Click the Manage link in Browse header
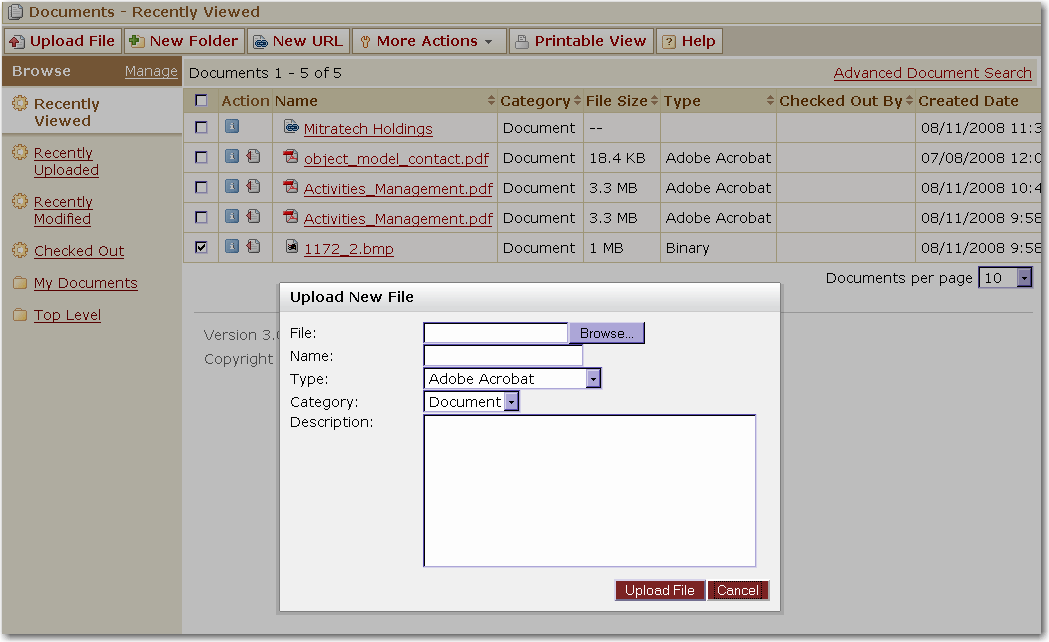The height and width of the screenshot is (642, 1049). [x=151, y=71]
